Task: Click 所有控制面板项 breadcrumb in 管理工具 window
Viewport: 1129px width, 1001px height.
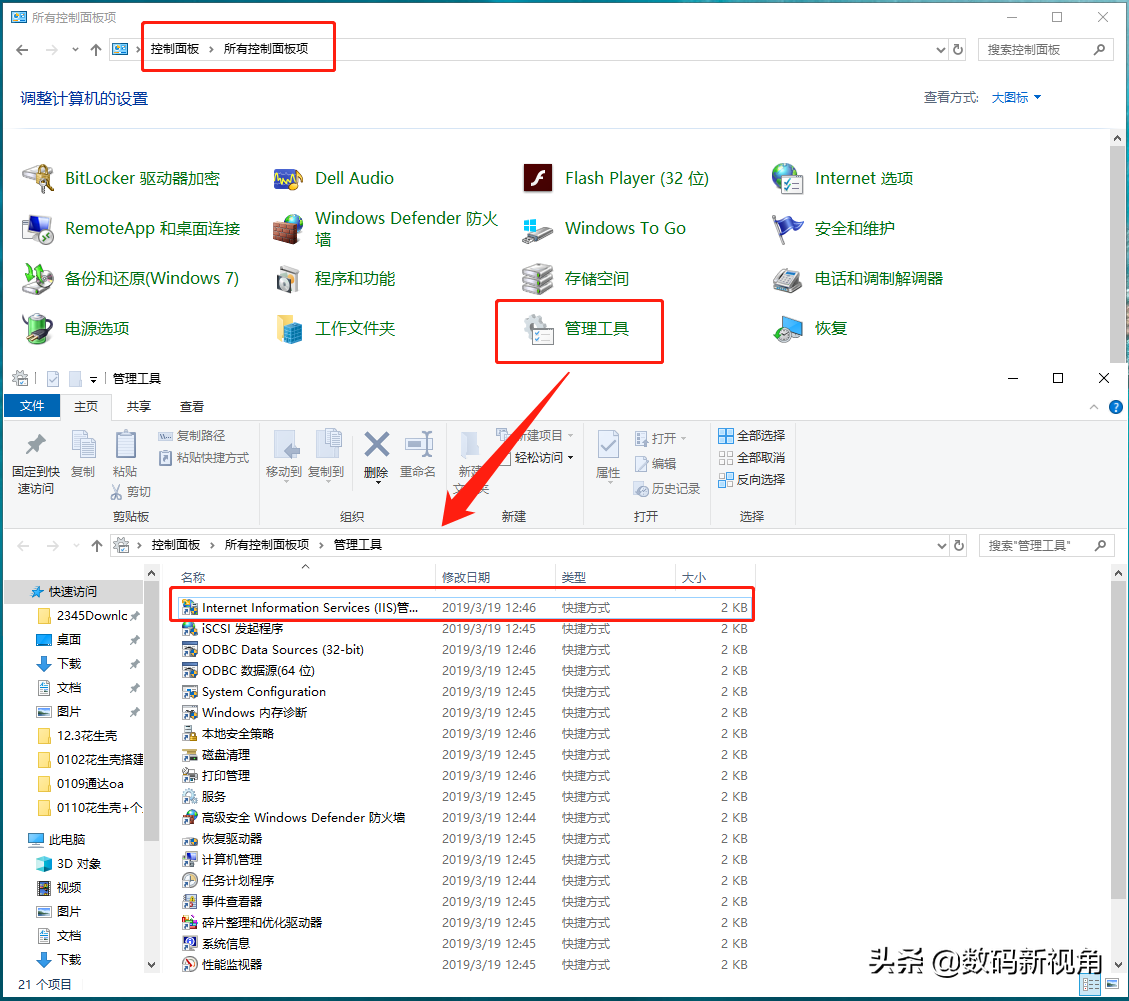Action: [266, 545]
